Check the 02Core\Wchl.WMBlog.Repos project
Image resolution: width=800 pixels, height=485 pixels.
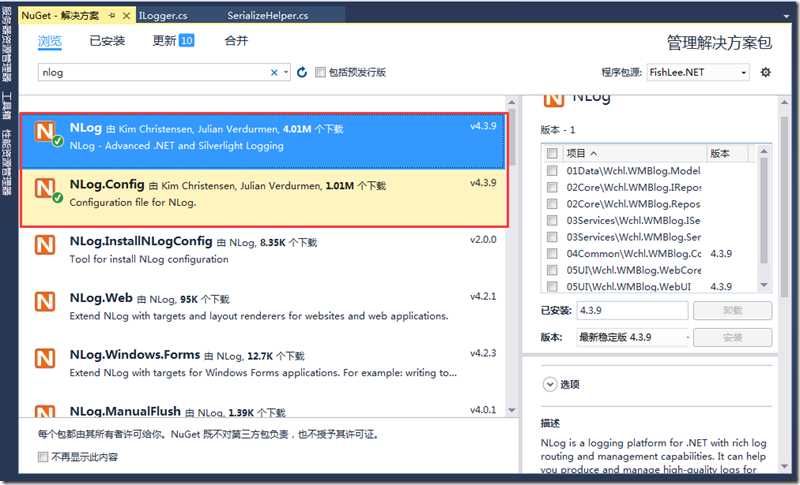click(x=552, y=203)
